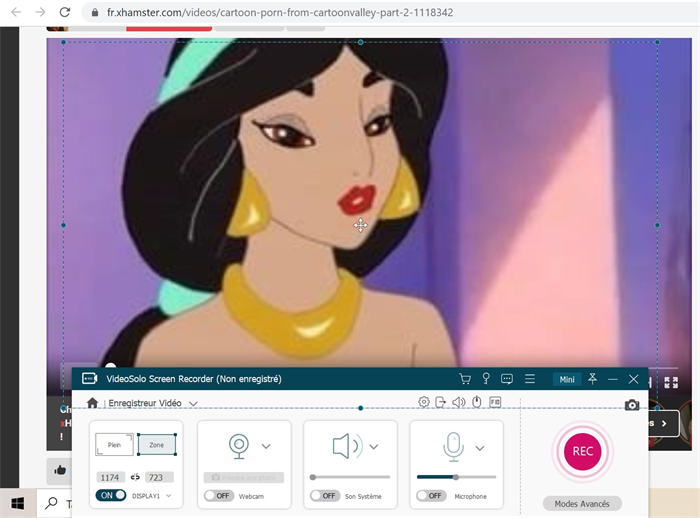Reload the browser page
Image resolution: width=700 pixels, height=518 pixels.
[x=65, y=12]
